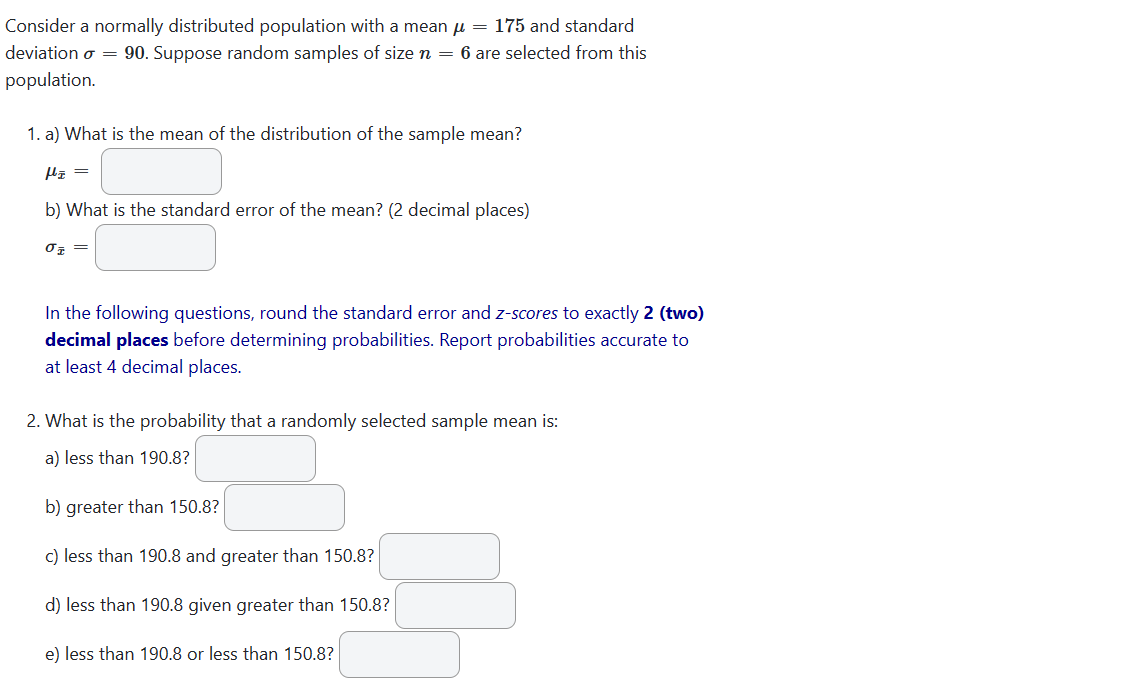
Task: Select the answer box for less than 190.8
Action: (x=255, y=458)
